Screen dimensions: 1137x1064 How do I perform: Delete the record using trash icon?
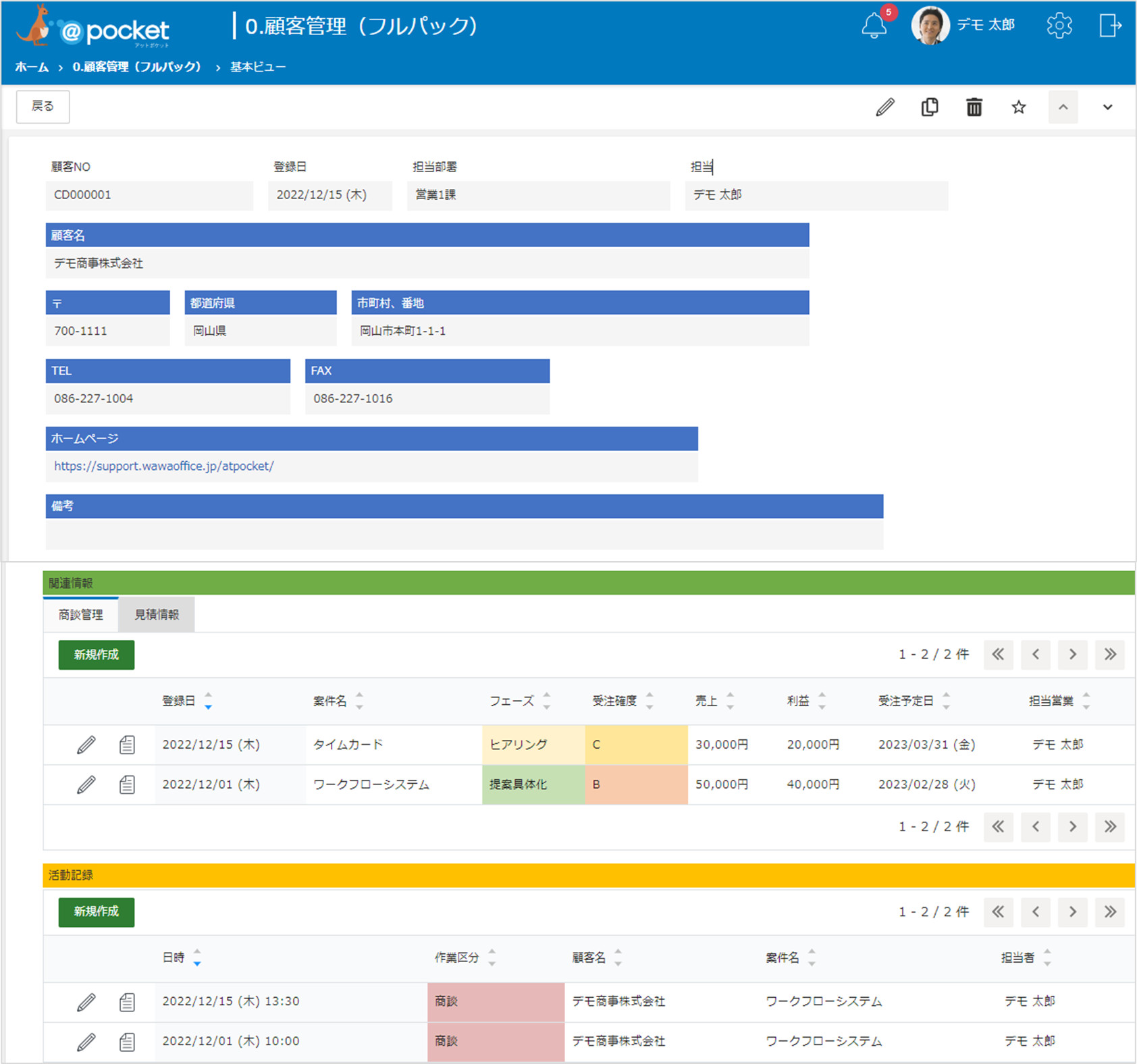click(x=974, y=107)
